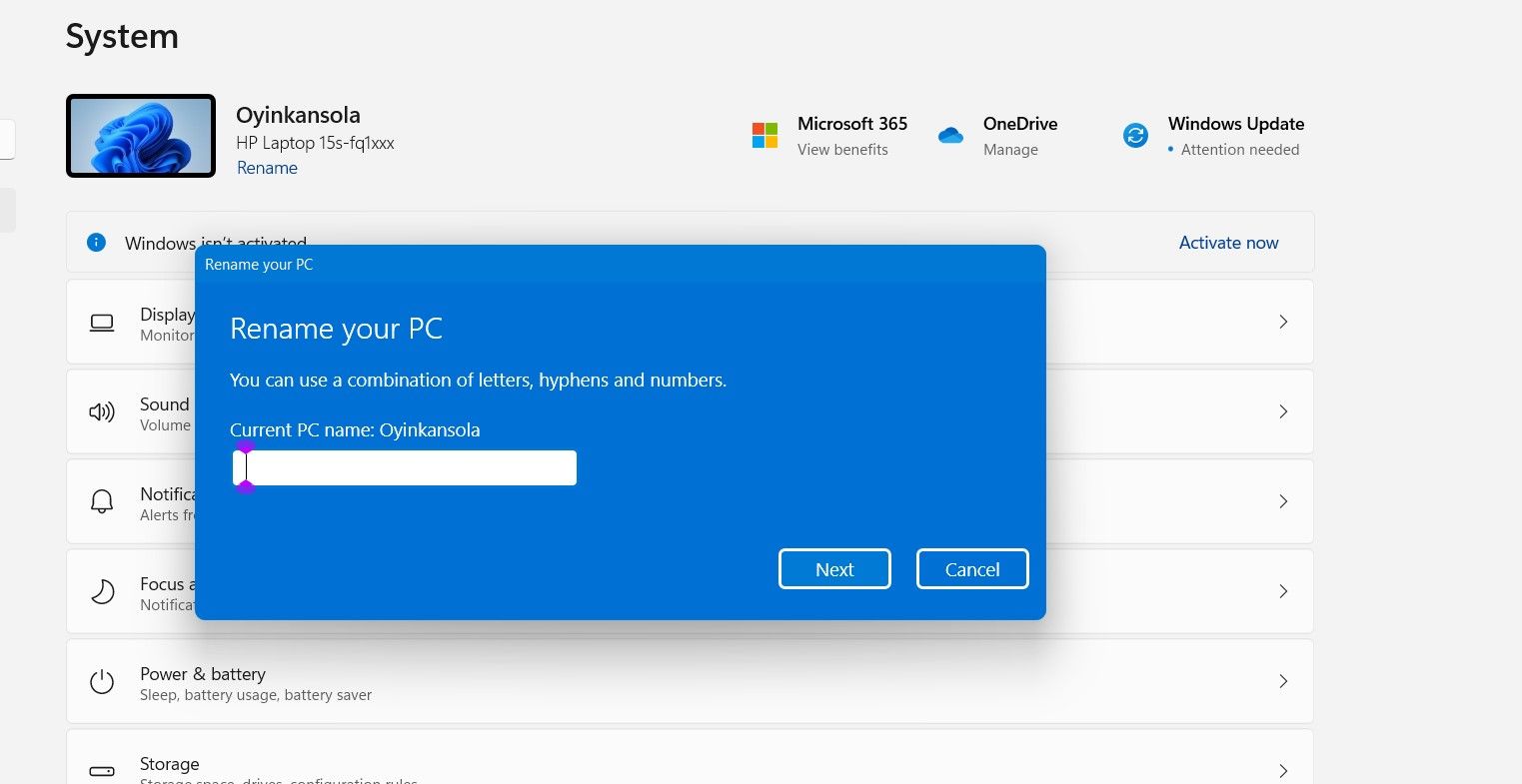Viewport: 1522px width, 784px height.
Task: Click the Activate now link
Action: click(x=1228, y=243)
